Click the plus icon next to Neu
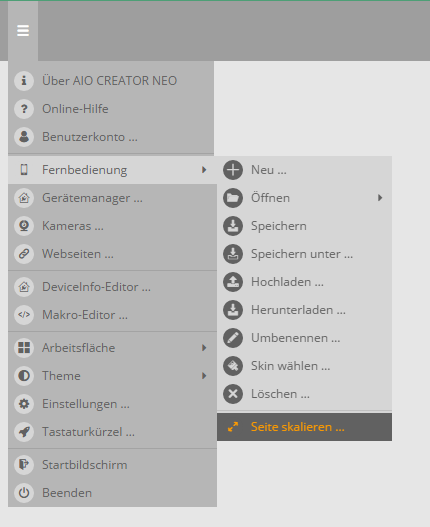Image resolution: width=430 pixels, height=527 pixels. [233, 170]
